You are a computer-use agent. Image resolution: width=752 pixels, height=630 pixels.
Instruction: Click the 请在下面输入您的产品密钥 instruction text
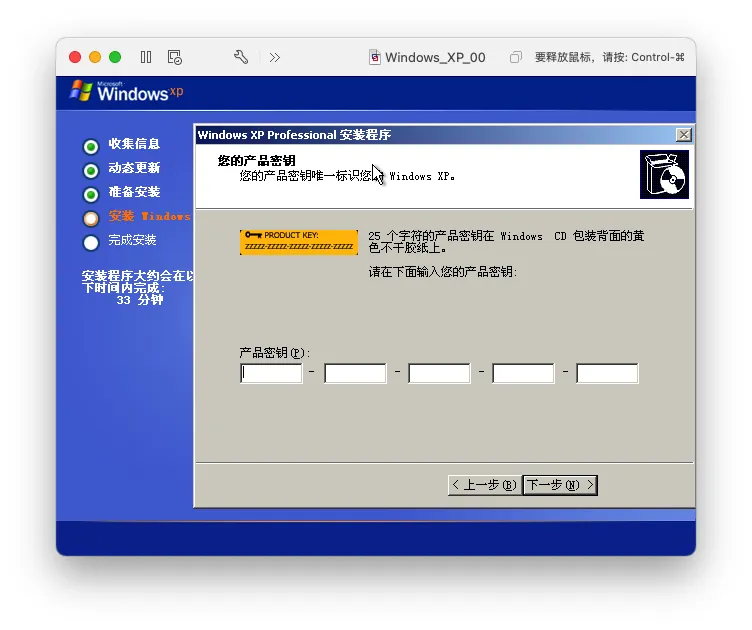443,272
